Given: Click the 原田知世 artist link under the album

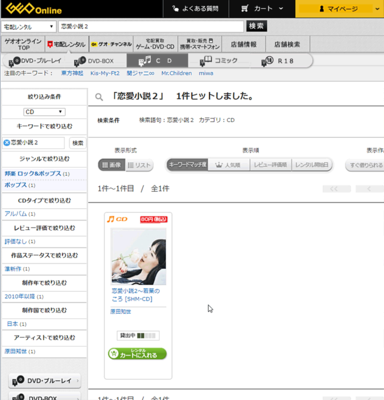Looking at the screenshot, I should pos(121,312).
